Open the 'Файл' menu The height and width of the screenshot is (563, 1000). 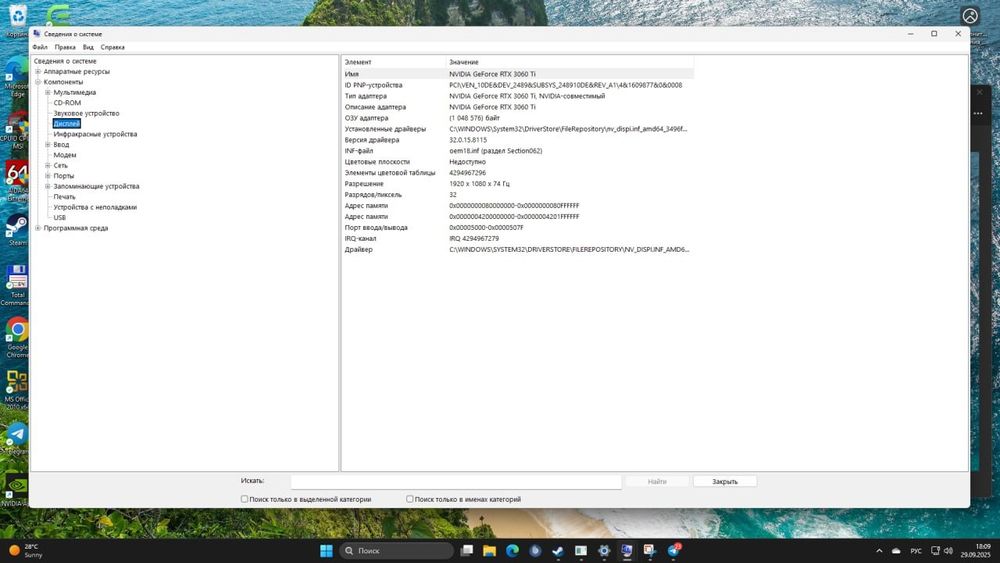tap(40, 47)
